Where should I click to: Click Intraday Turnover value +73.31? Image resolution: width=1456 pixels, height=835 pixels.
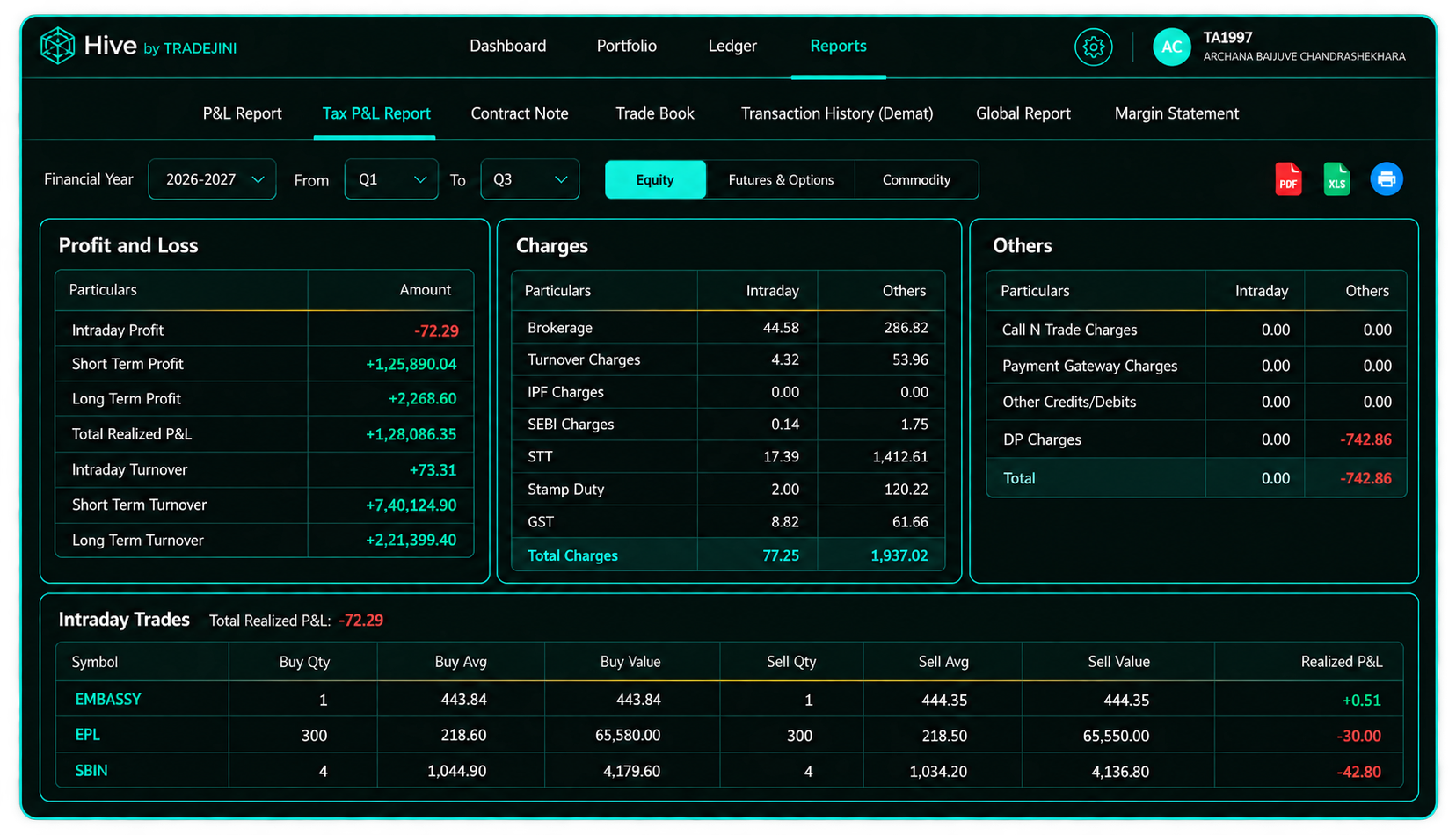coord(433,469)
